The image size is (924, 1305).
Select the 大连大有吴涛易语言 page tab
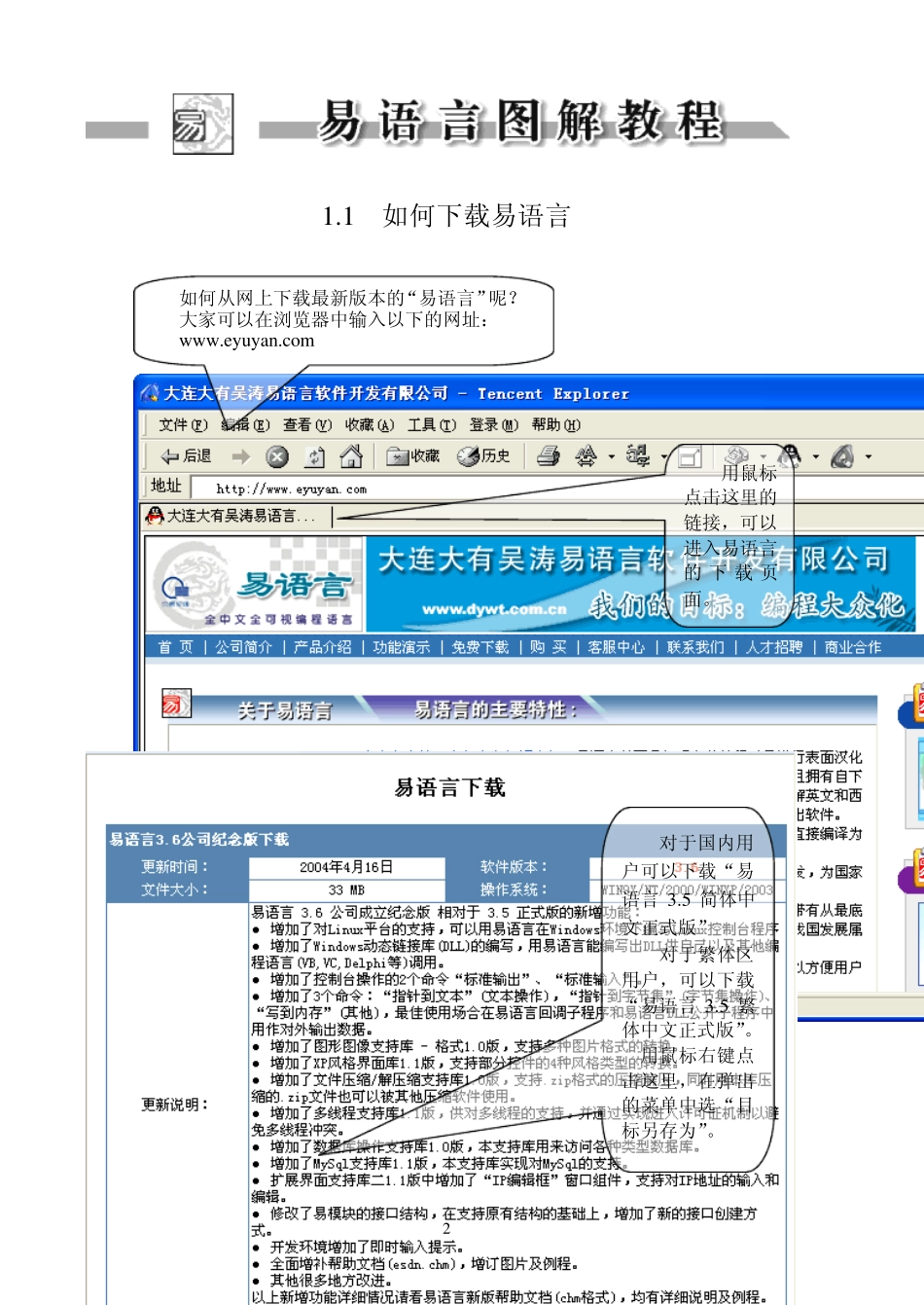pos(239,515)
